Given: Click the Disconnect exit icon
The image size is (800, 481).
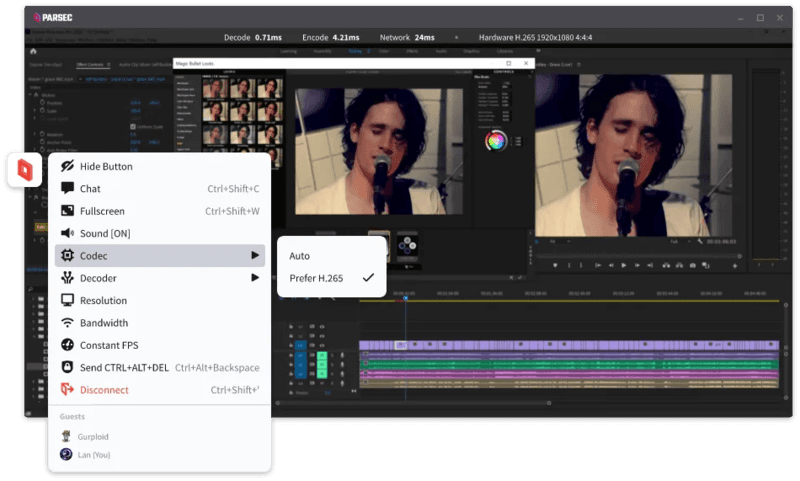Looking at the screenshot, I should pyautogui.click(x=67, y=390).
